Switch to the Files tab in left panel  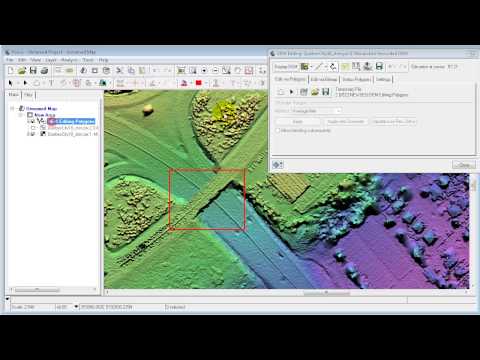(x=28, y=95)
